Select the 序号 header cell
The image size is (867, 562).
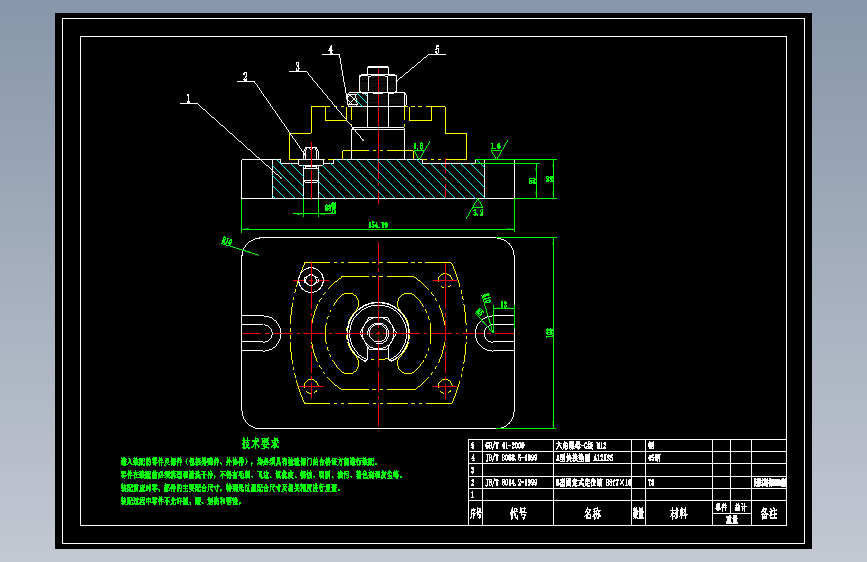coord(476,513)
